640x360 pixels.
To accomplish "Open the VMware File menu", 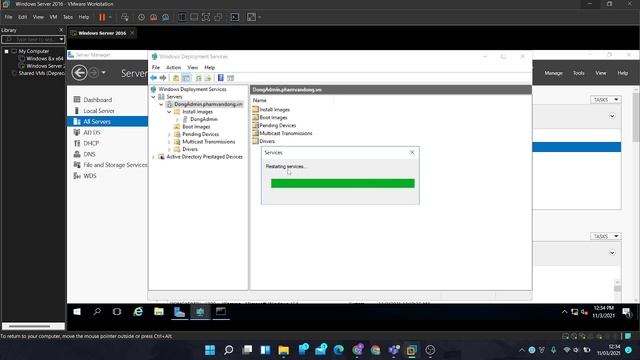I will tap(9, 17).
